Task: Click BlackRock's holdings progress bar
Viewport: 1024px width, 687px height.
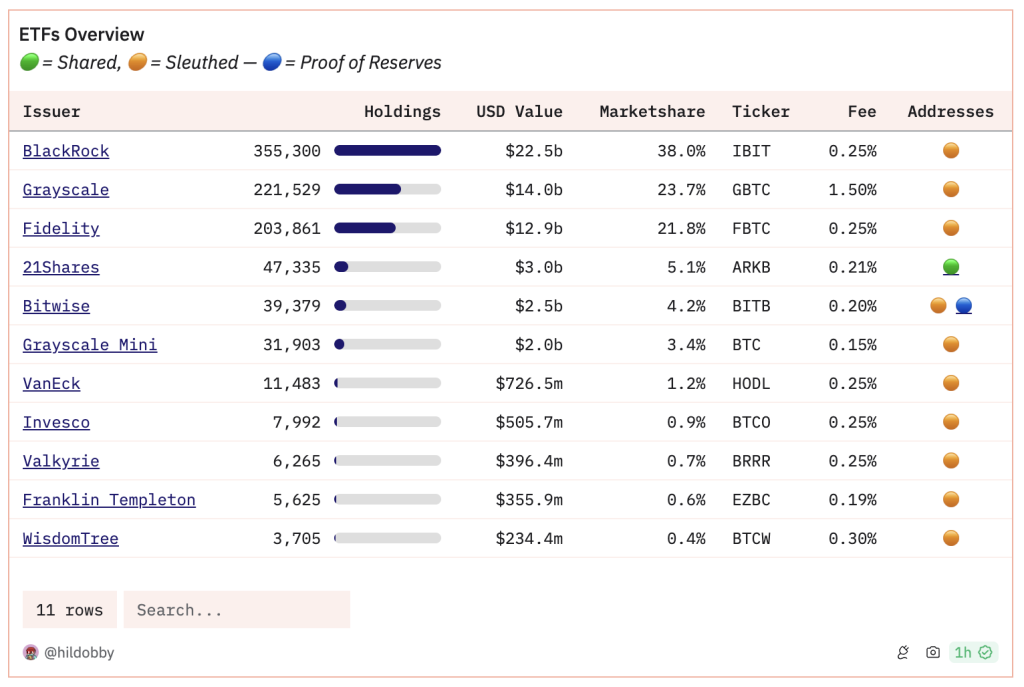Action: (x=387, y=151)
